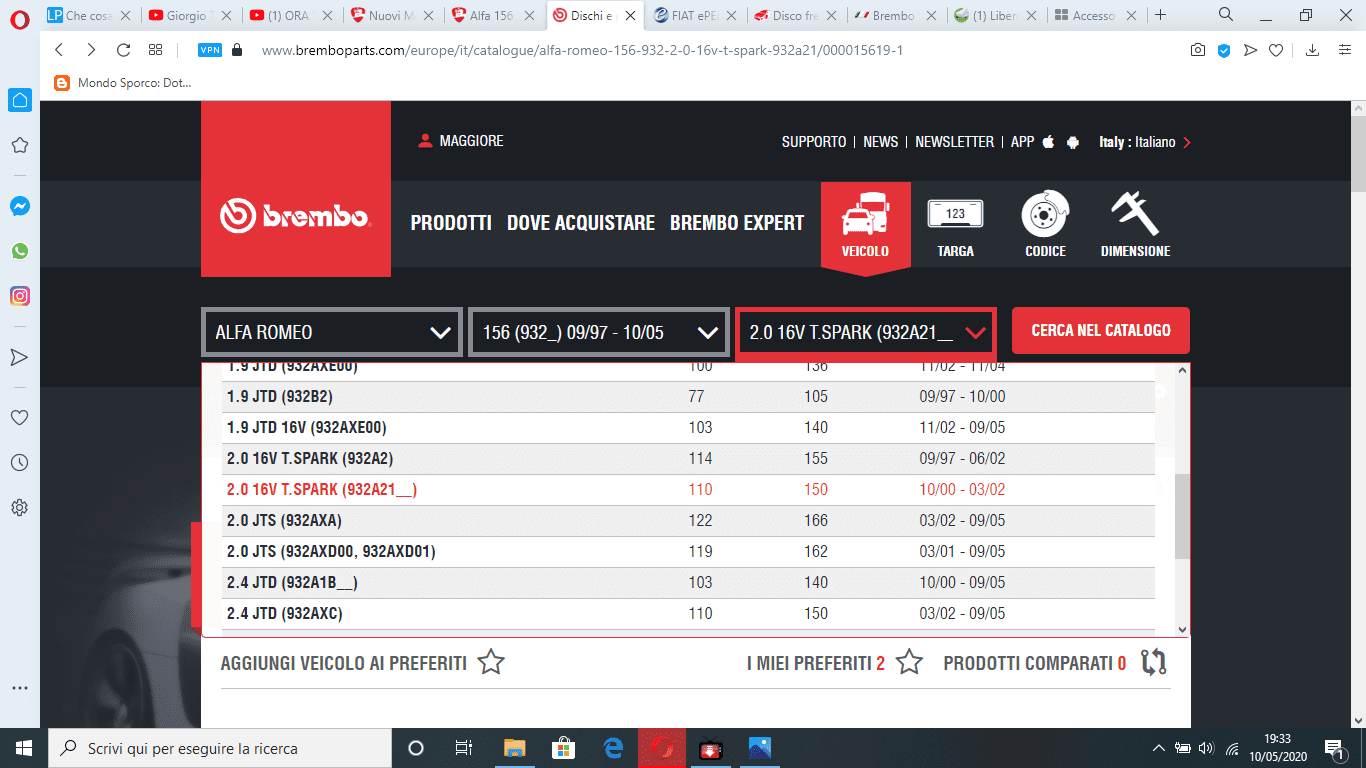Click the Brembo logo

click(x=295, y=215)
